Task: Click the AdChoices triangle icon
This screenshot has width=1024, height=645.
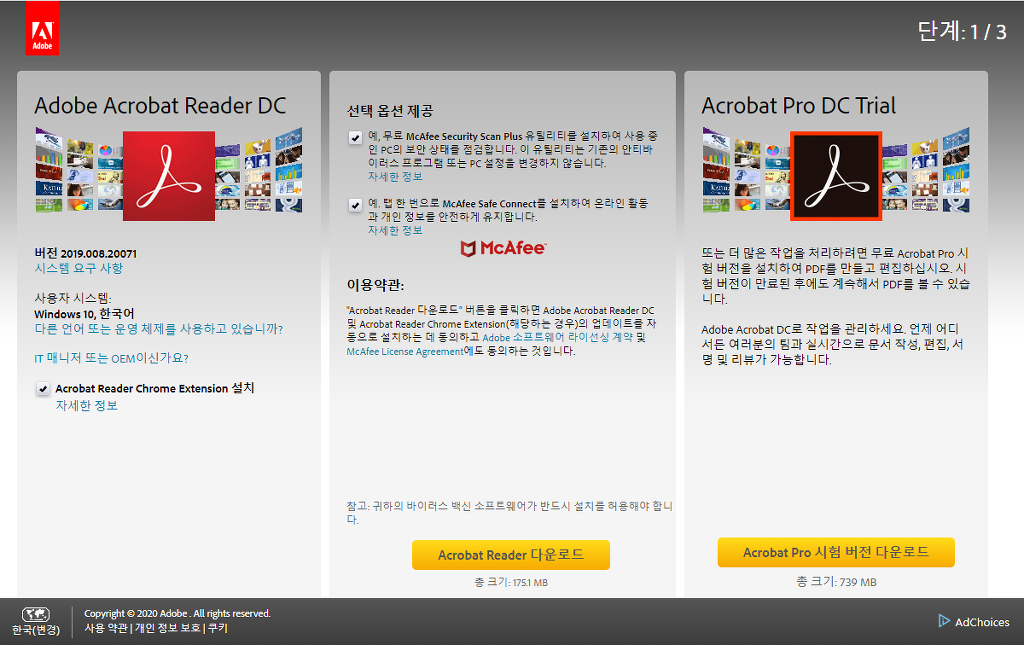Action: pos(944,621)
